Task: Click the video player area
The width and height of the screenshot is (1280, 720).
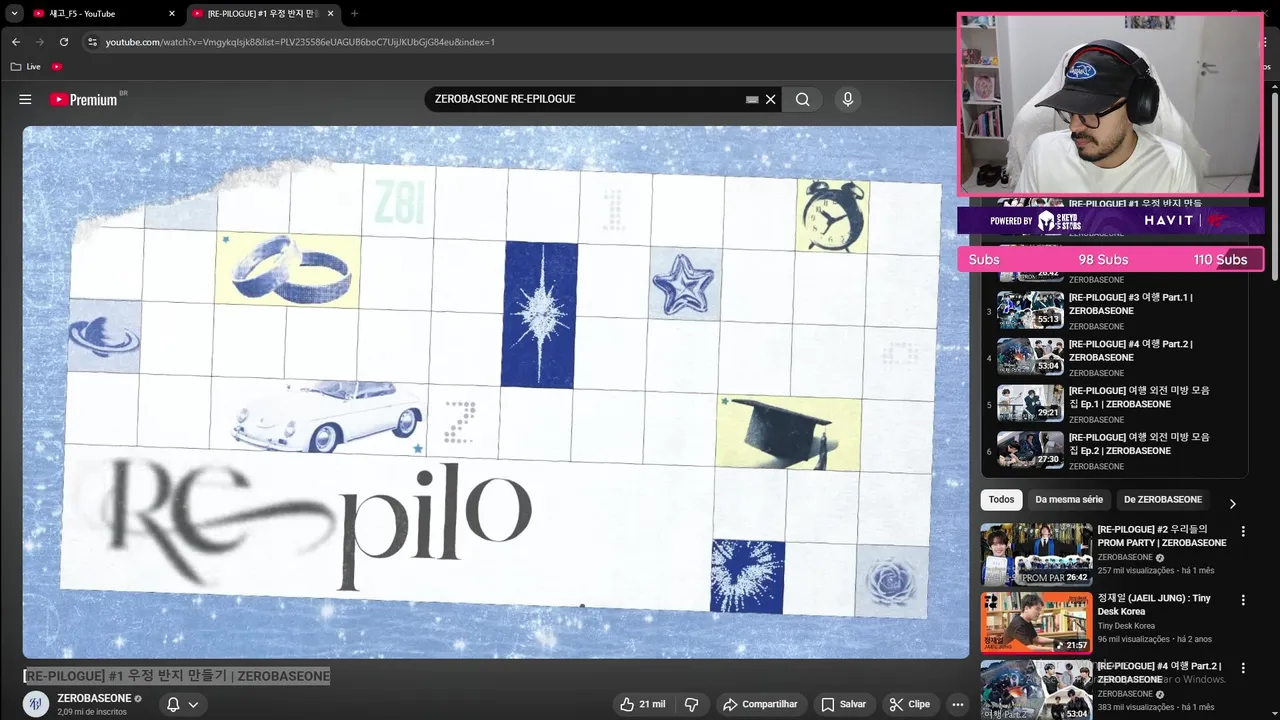Action: point(496,392)
